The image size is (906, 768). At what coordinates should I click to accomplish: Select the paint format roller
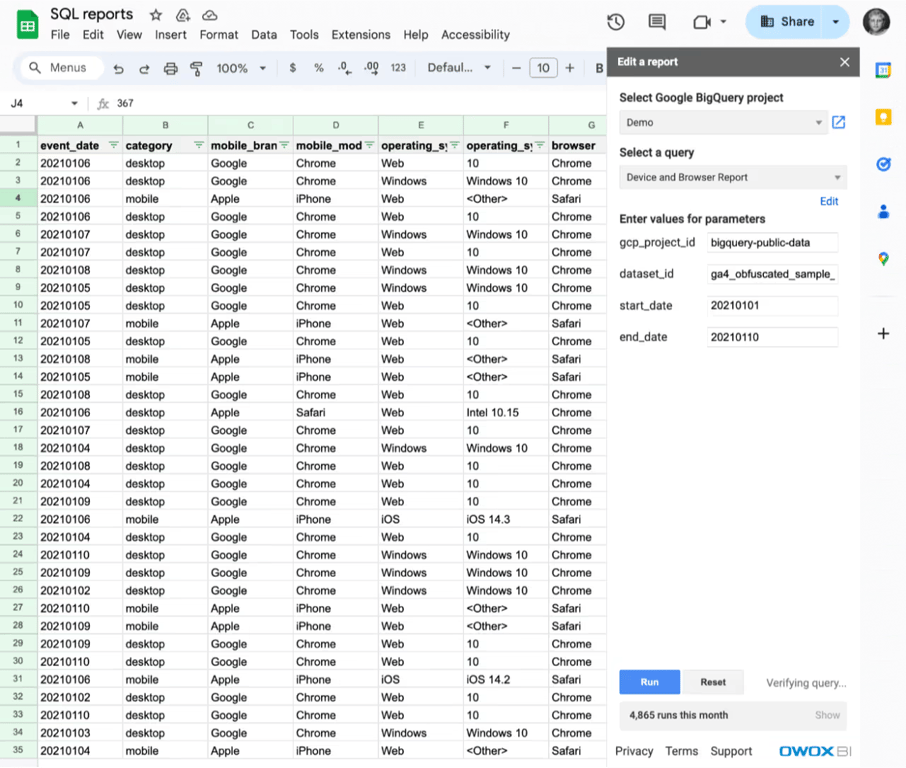tap(196, 69)
